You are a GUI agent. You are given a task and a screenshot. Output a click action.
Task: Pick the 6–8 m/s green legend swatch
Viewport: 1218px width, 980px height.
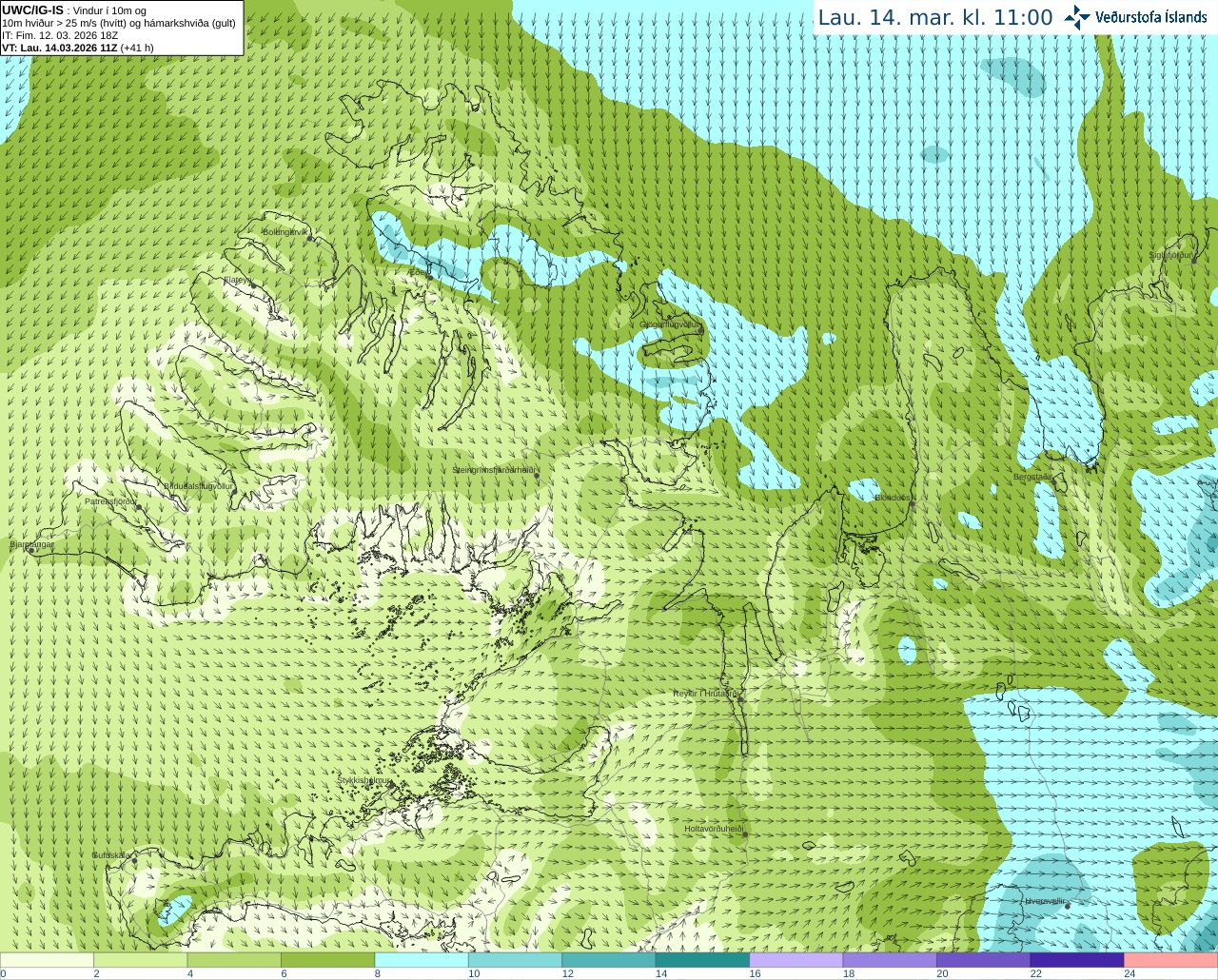[328, 960]
